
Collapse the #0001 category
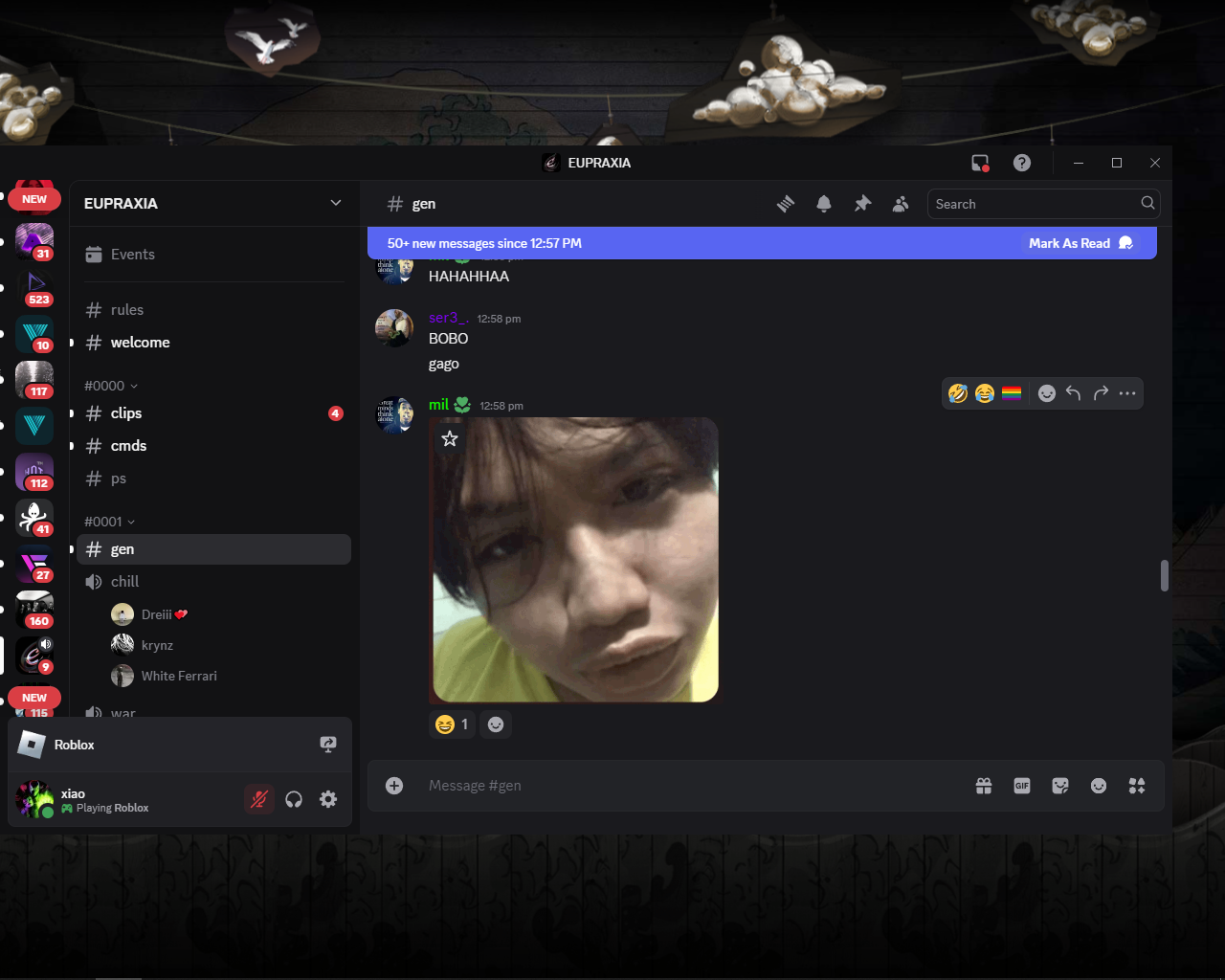tap(110, 522)
